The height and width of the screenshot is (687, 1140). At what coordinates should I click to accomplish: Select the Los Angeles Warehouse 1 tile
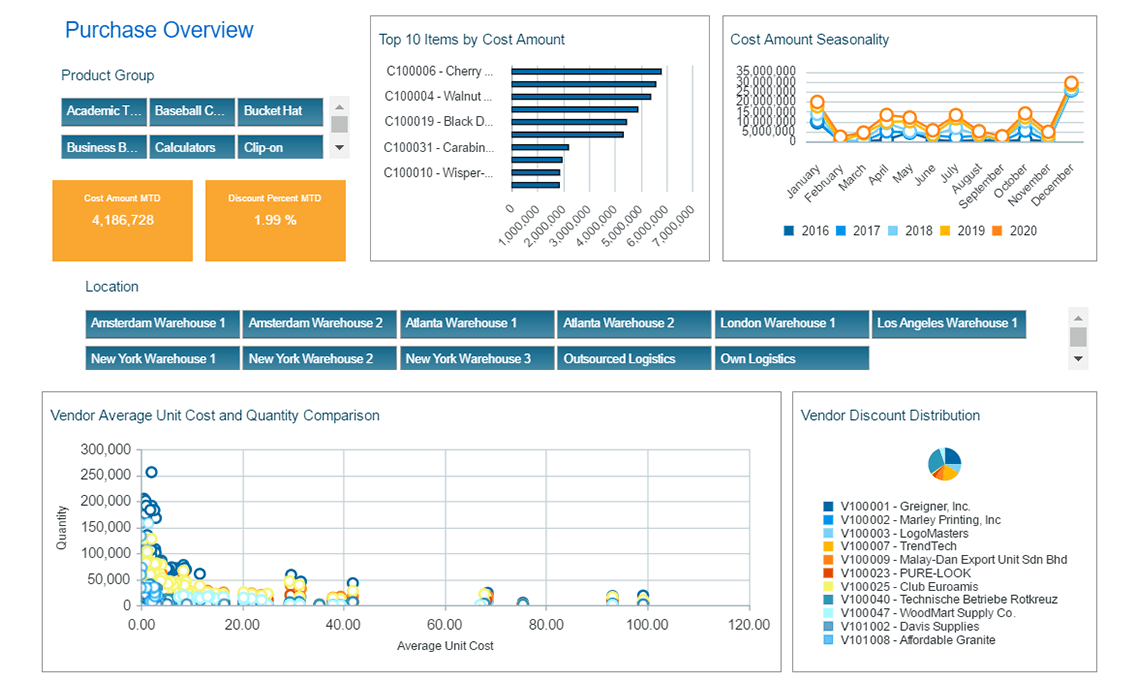click(x=948, y=323)
